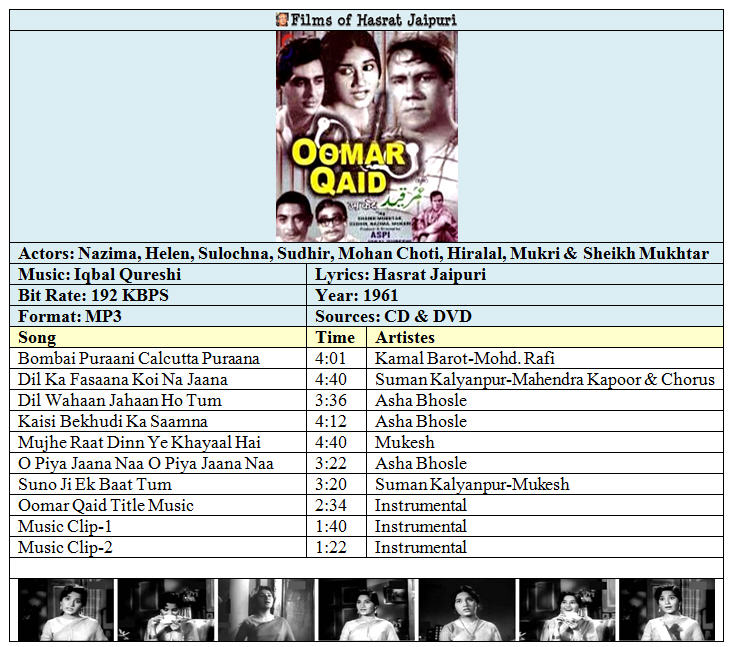
Task: Click 'Asha Bhosle' in Dil Wahaan row
Action: pyautogui.click(x=421, y=400)
